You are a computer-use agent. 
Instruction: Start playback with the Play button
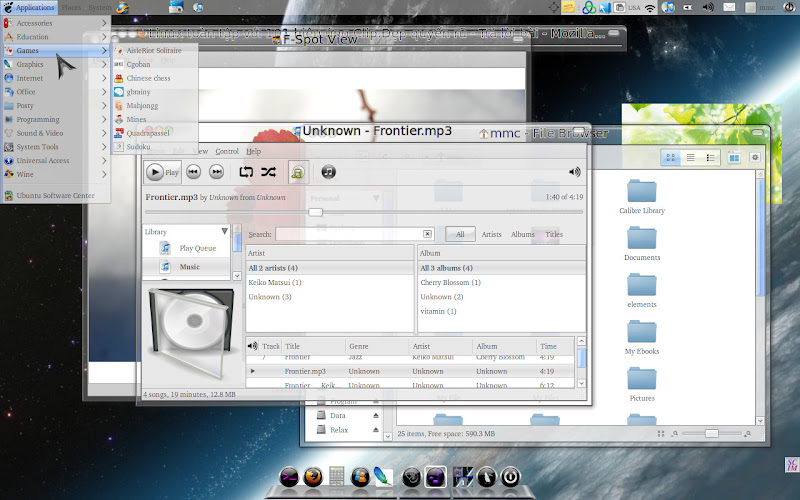click(163, 172)
